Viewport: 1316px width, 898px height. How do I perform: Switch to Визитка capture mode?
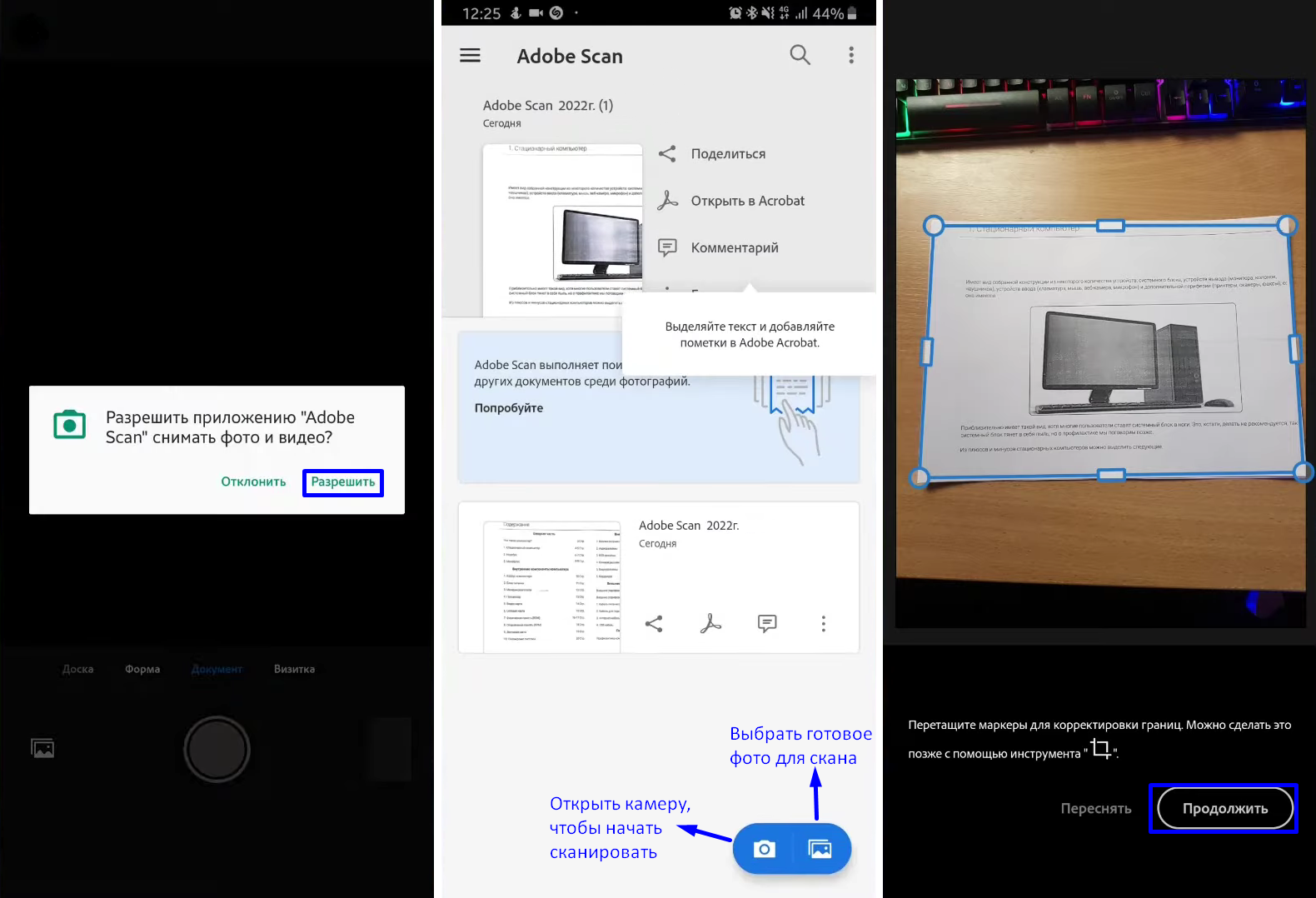(x=294, y=669)
